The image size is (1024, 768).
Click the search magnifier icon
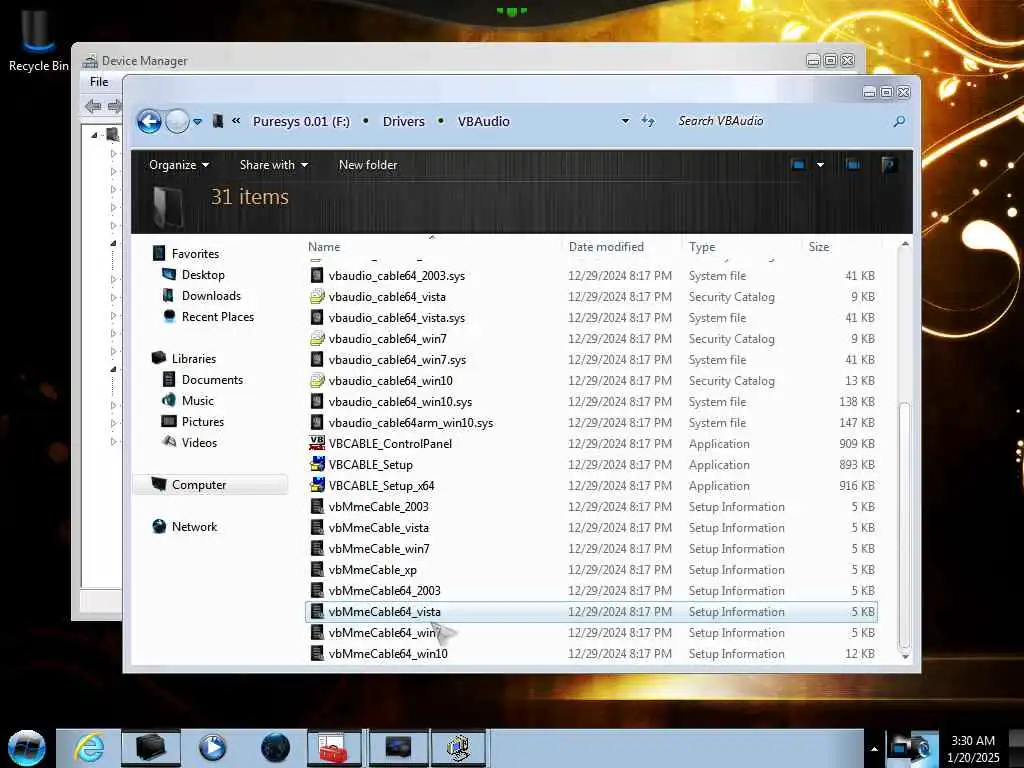click(899, 121)
